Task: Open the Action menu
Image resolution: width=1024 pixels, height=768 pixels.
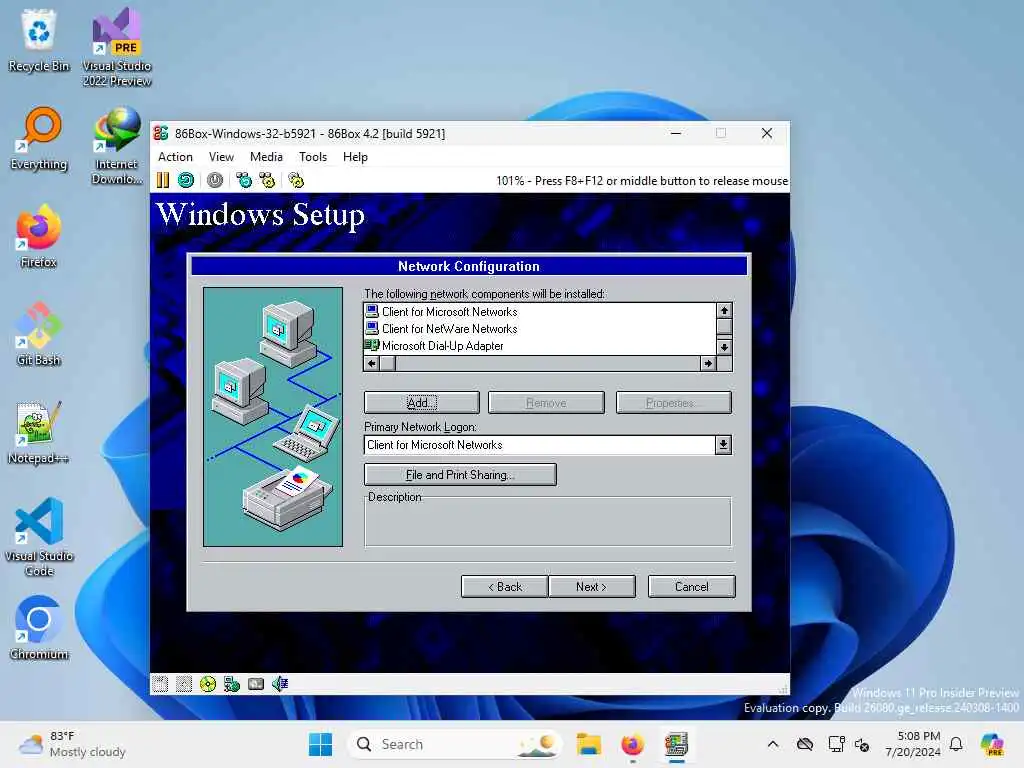Action: [x=176, y=157]
